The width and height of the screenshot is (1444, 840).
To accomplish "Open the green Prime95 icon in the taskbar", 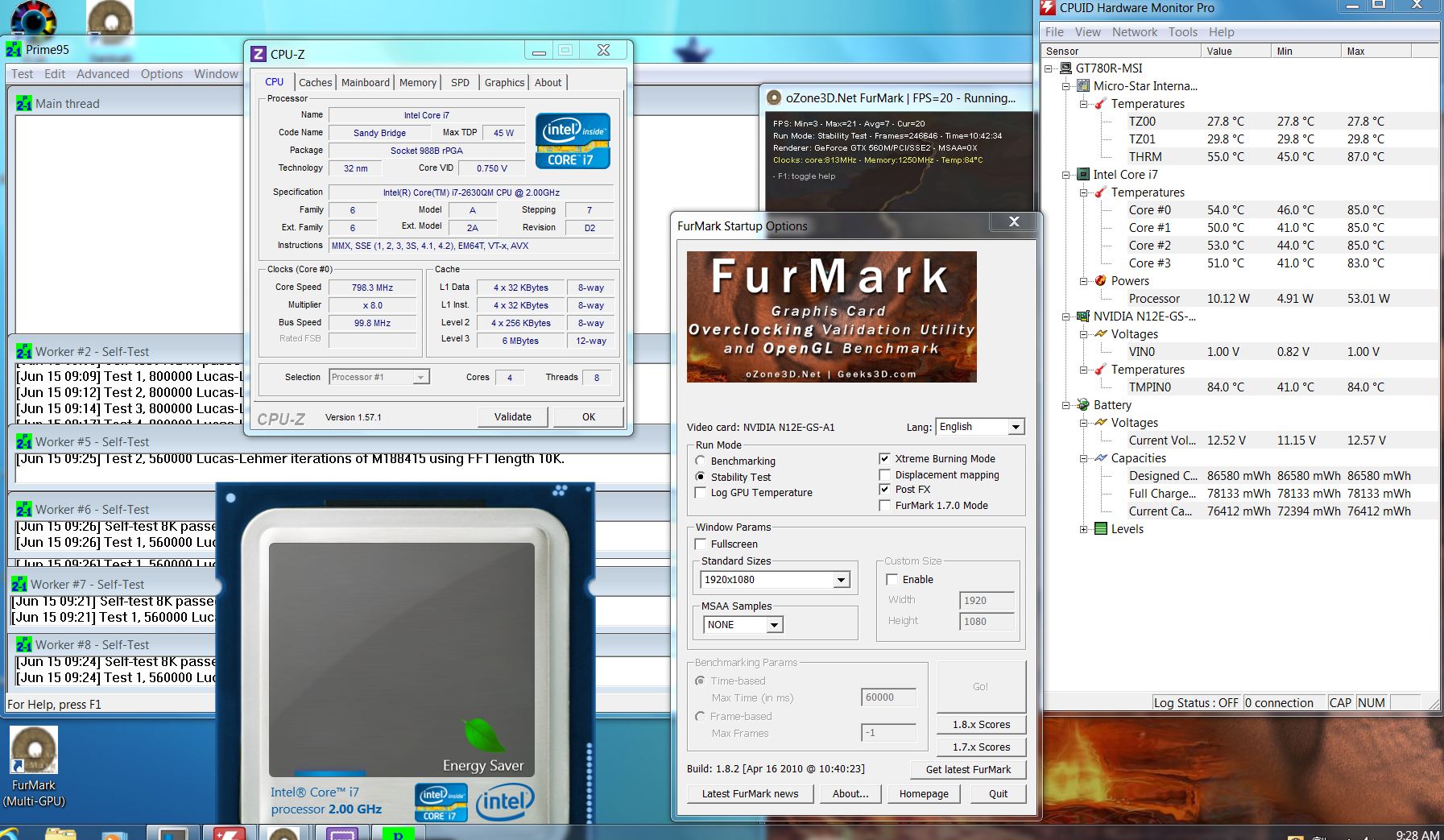I will [399, 833].
